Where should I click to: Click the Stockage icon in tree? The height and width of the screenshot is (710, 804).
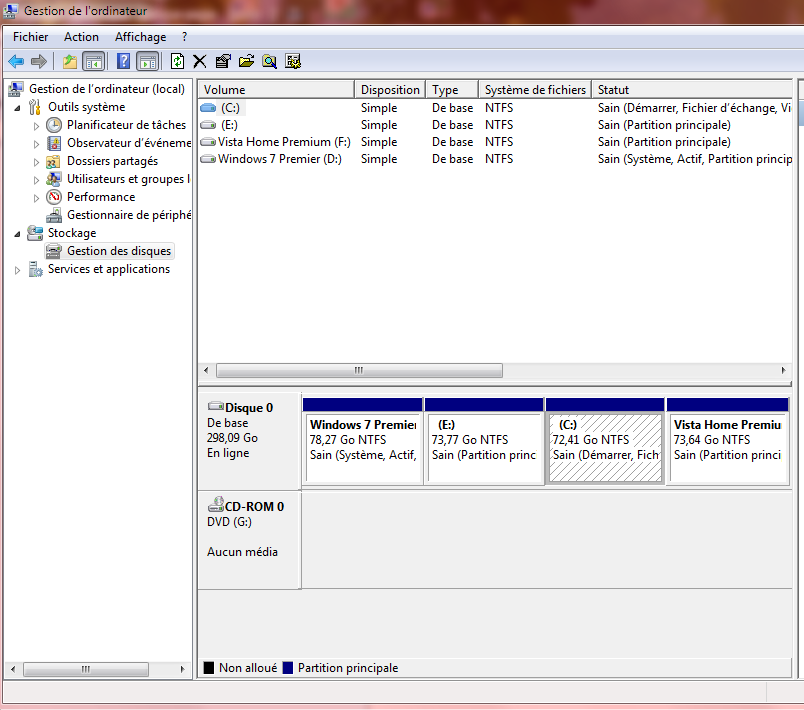pos(35,233)
